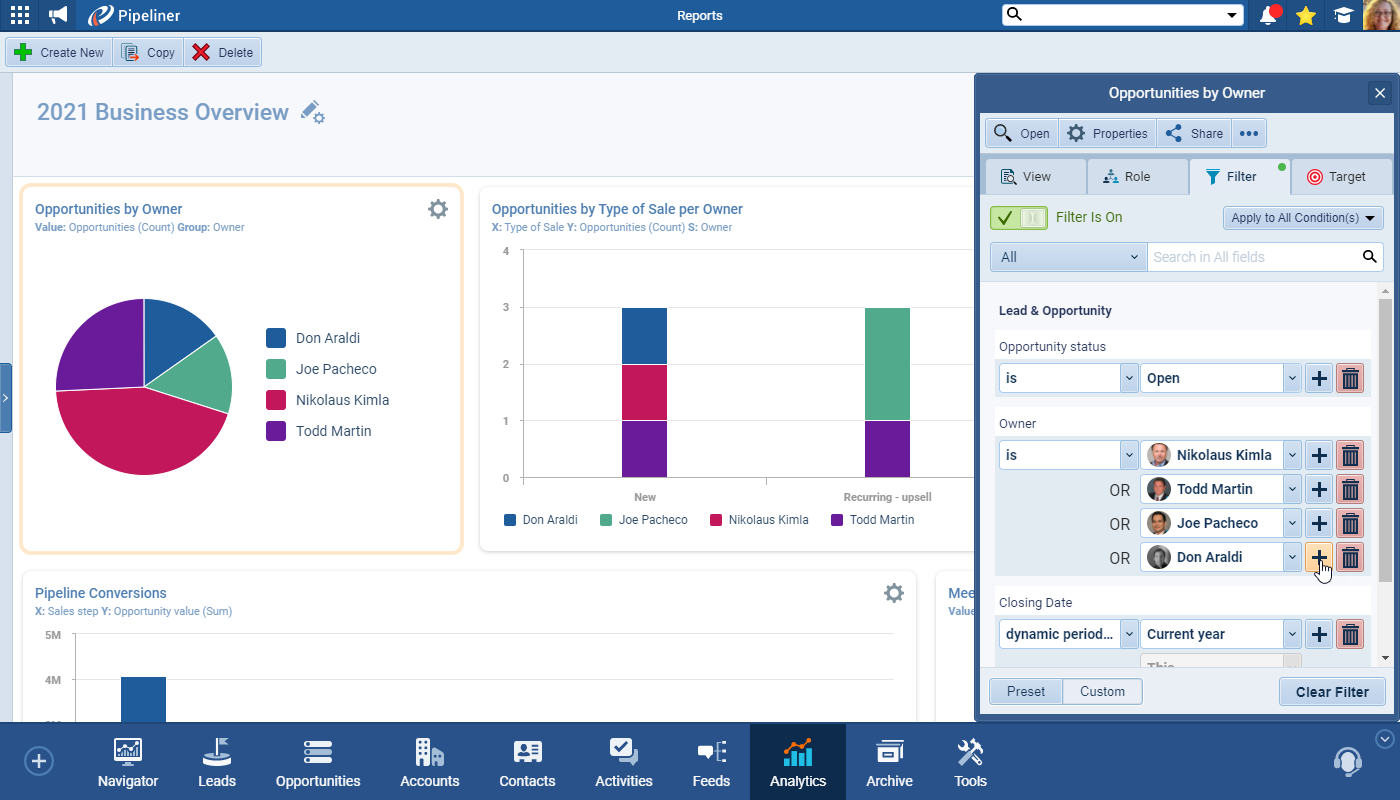The height and width of the screenshot is (800, 1400).
Task: Click the pencil edit icon beside report title
Action: 312,112
